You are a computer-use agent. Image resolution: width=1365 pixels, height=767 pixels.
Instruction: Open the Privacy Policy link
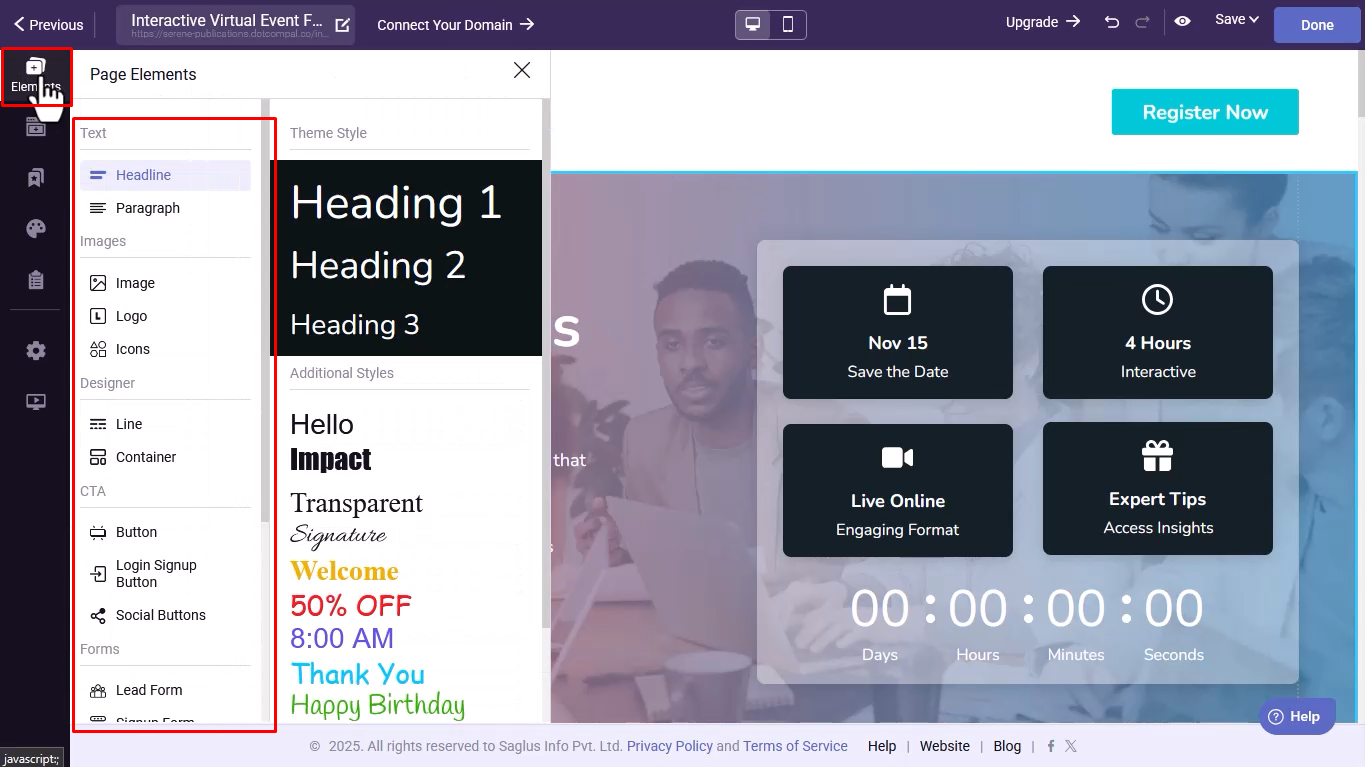click(670, 746)
